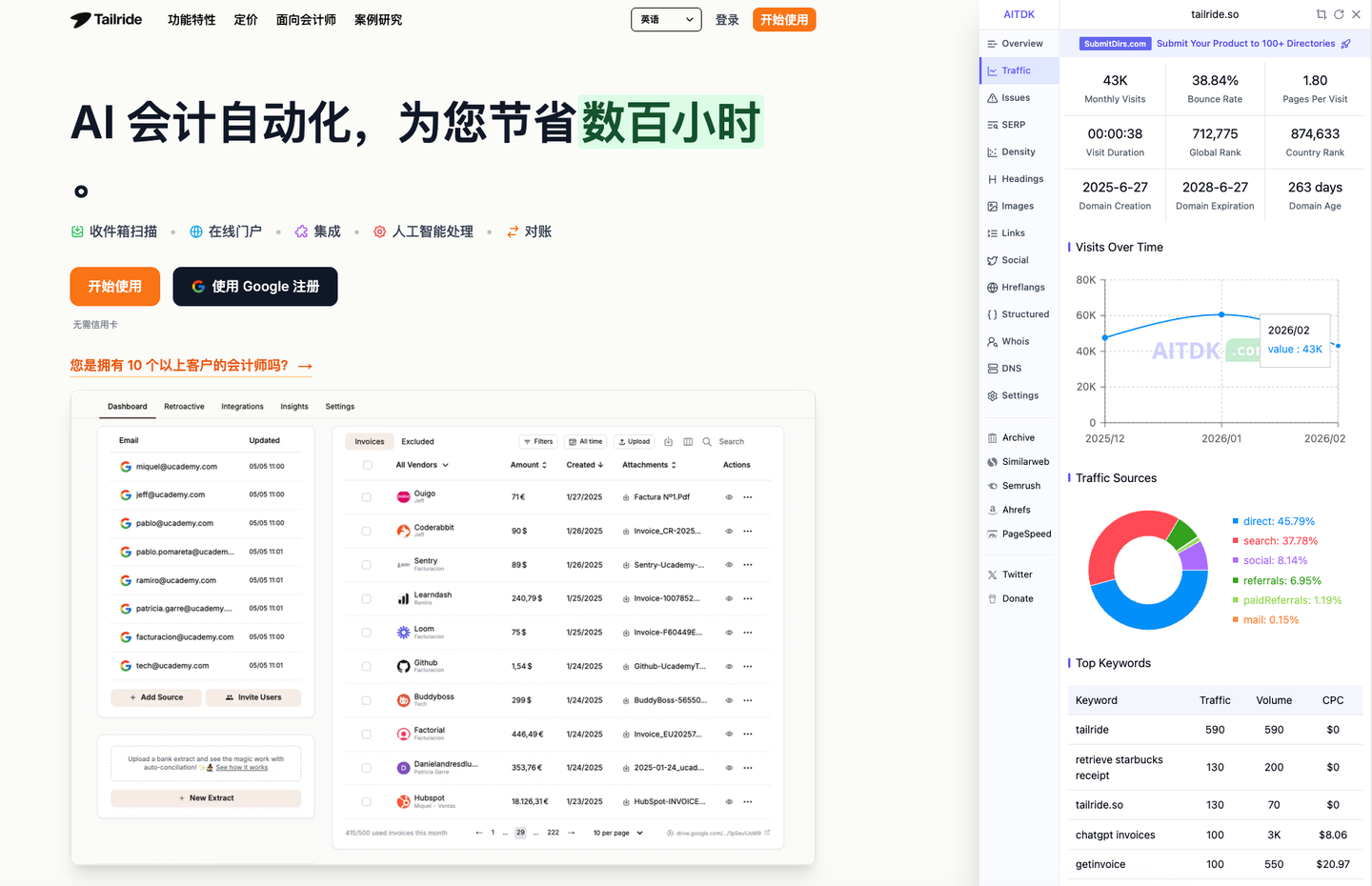The height and width of the screenshot is (886, 1372).
Task: Click the Add Source button
Action: (x=156, y=697)
